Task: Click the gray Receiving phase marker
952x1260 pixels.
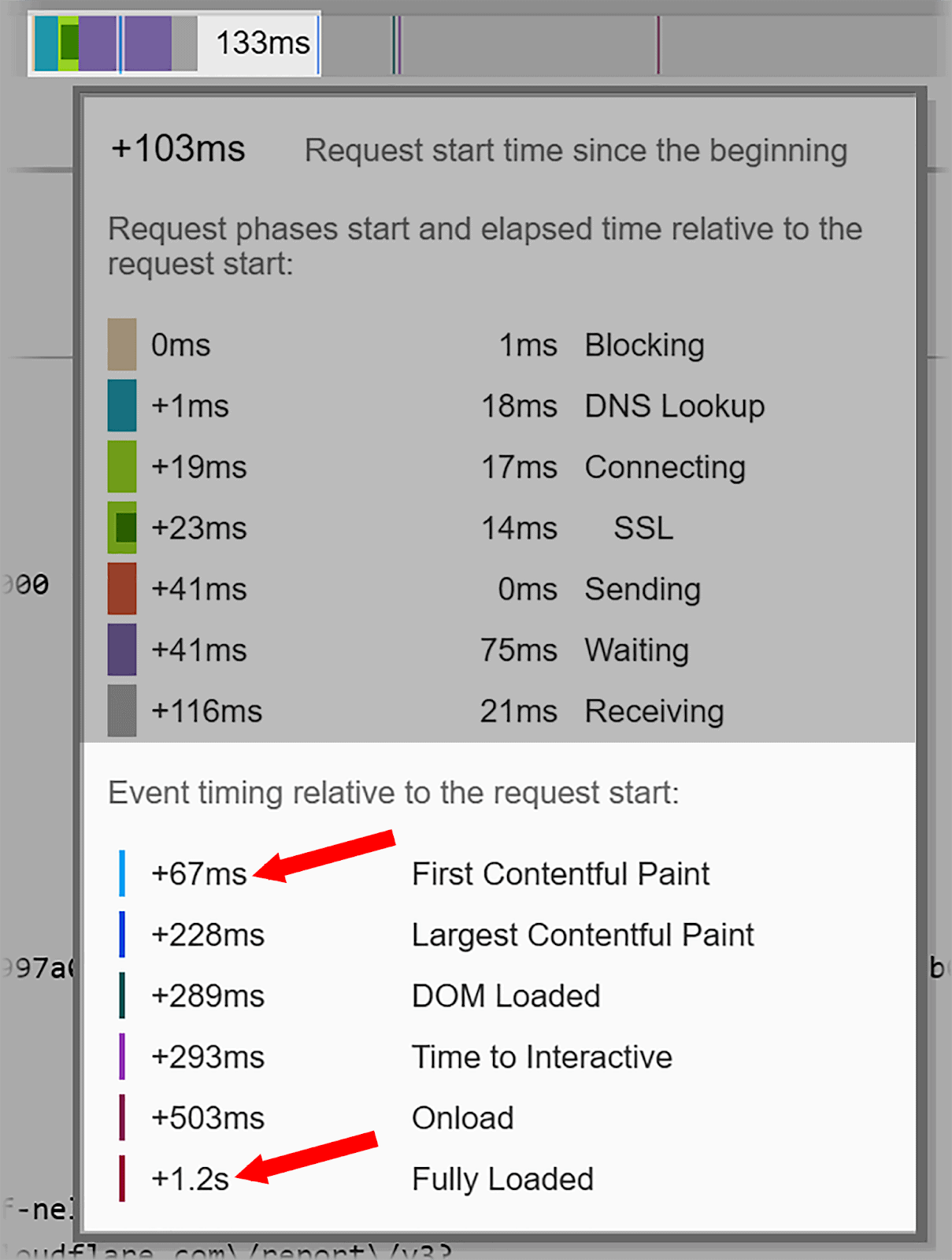Action: (x=121, y=711)
